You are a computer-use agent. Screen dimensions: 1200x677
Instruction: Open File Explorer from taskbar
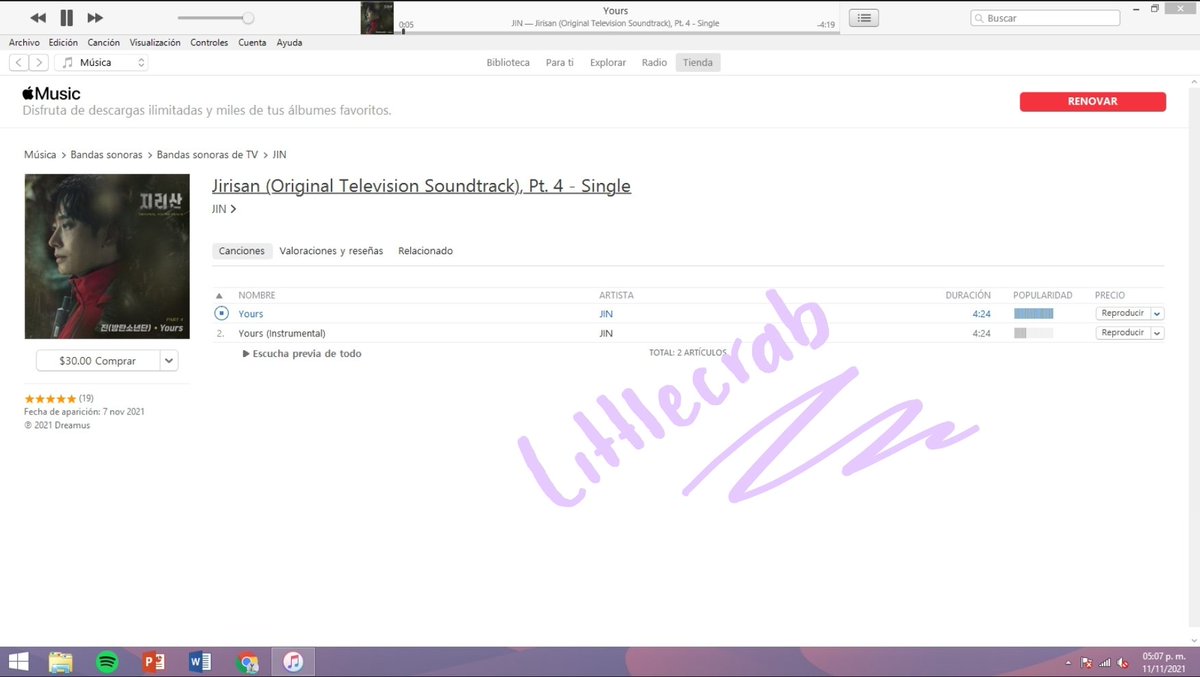click(61, 662)
